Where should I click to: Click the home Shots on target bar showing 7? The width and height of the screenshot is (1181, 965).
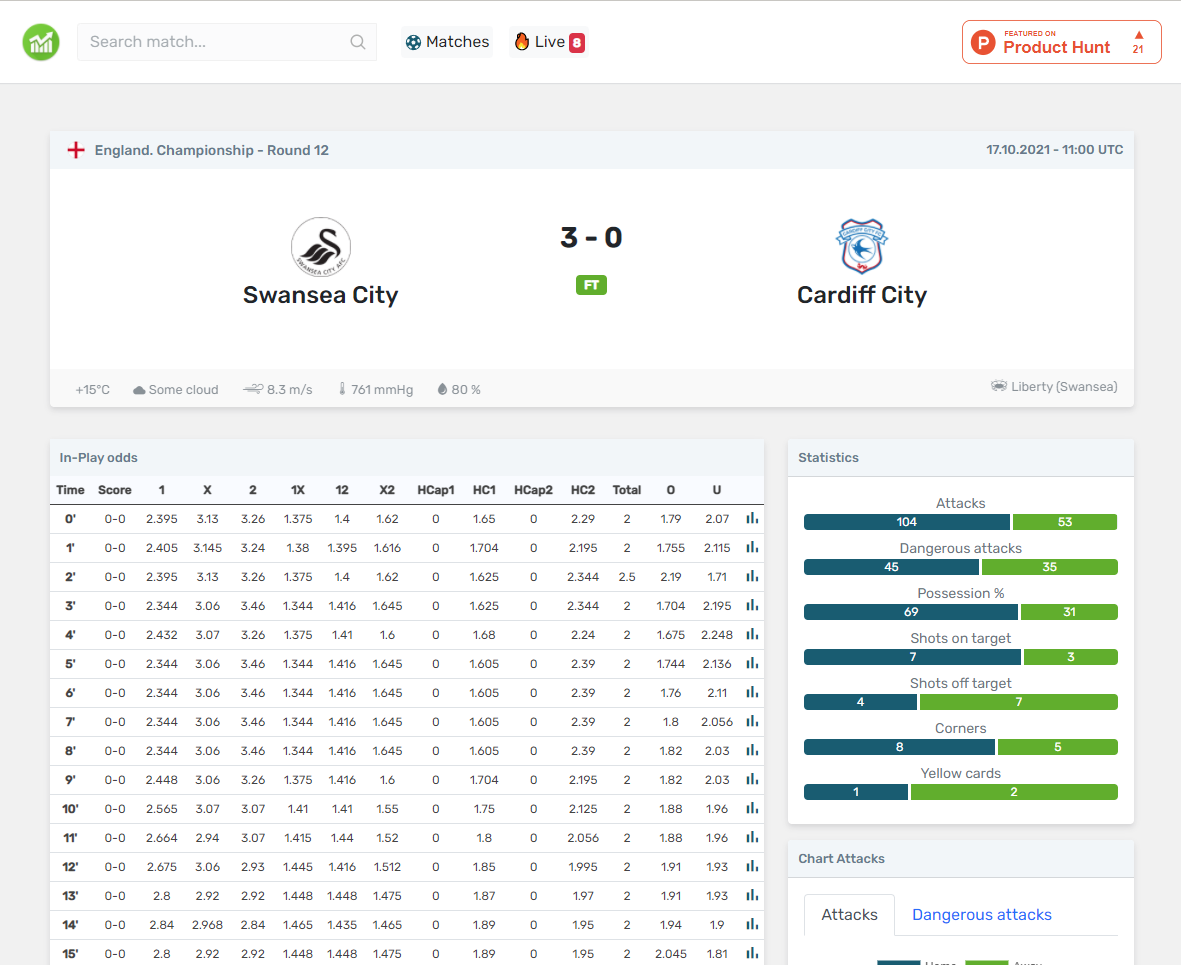click(913, 657)
